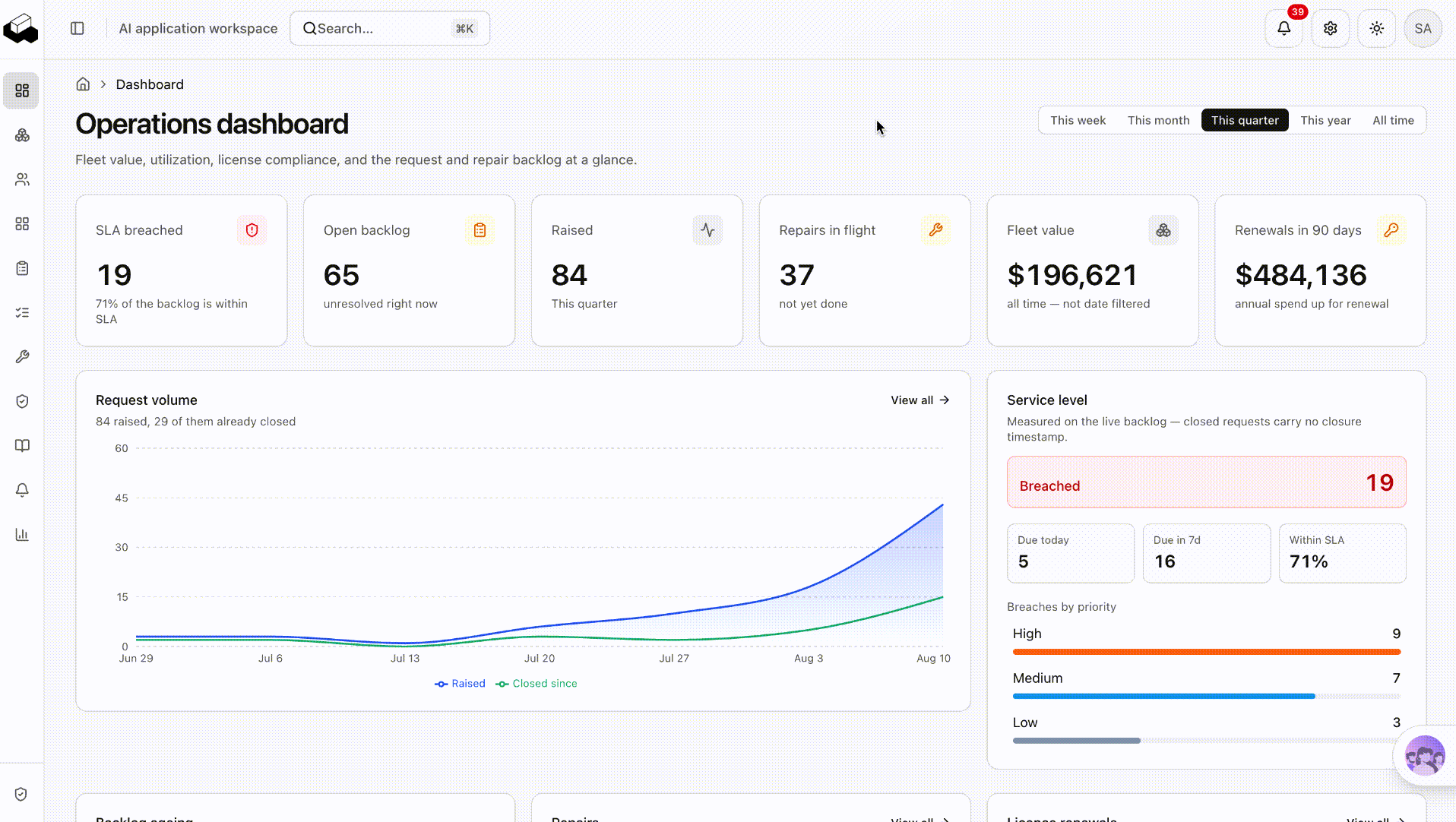Click the Raised 84 value
This screenshot has height=822, width=1456.
tap(569, 275)
